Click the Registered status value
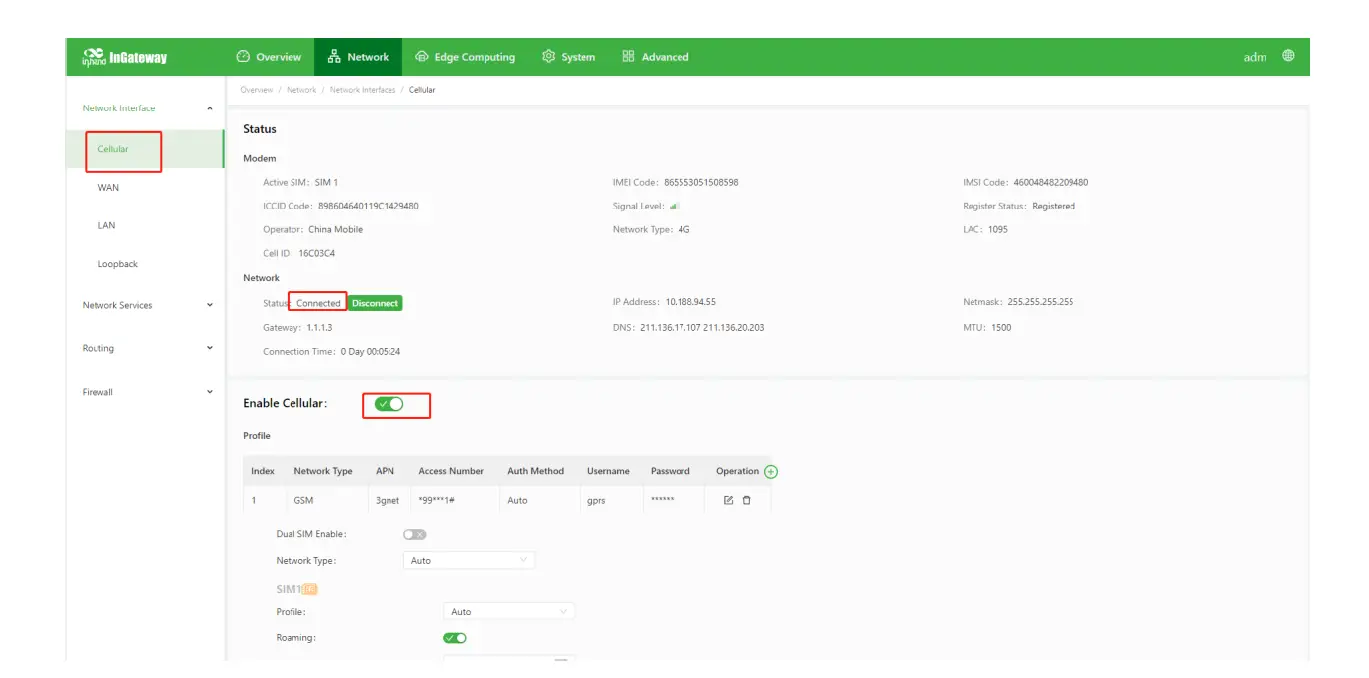 (1053, 206)
